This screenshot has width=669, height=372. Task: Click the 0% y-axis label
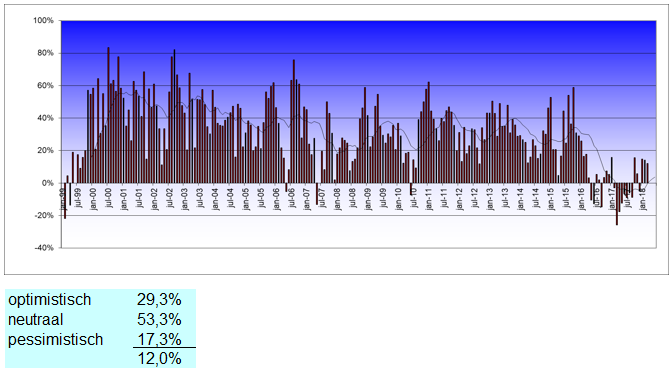click(47, 183)
